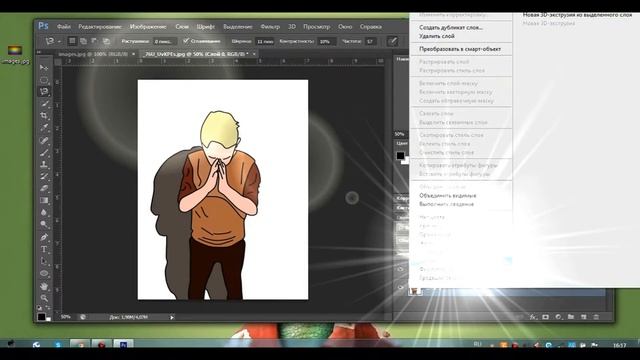The width and height of the screenshot is (640, 360).
Task: Open the Выделение menu
Action: pyautogui.click(x=238, y=27)
